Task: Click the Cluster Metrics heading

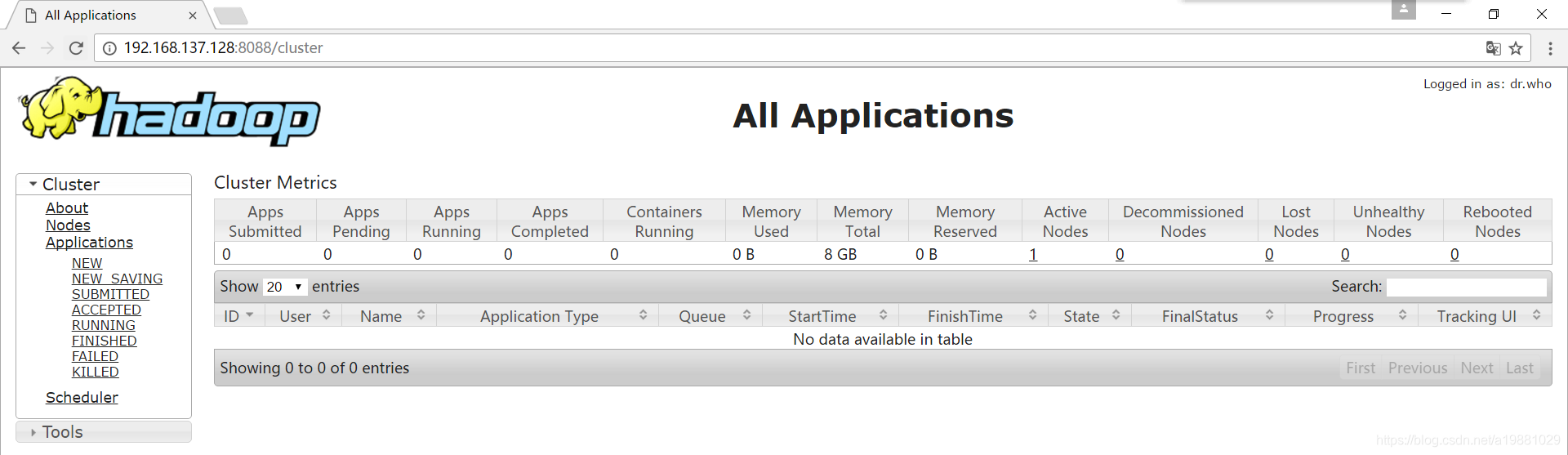Action: pos(275,183)
